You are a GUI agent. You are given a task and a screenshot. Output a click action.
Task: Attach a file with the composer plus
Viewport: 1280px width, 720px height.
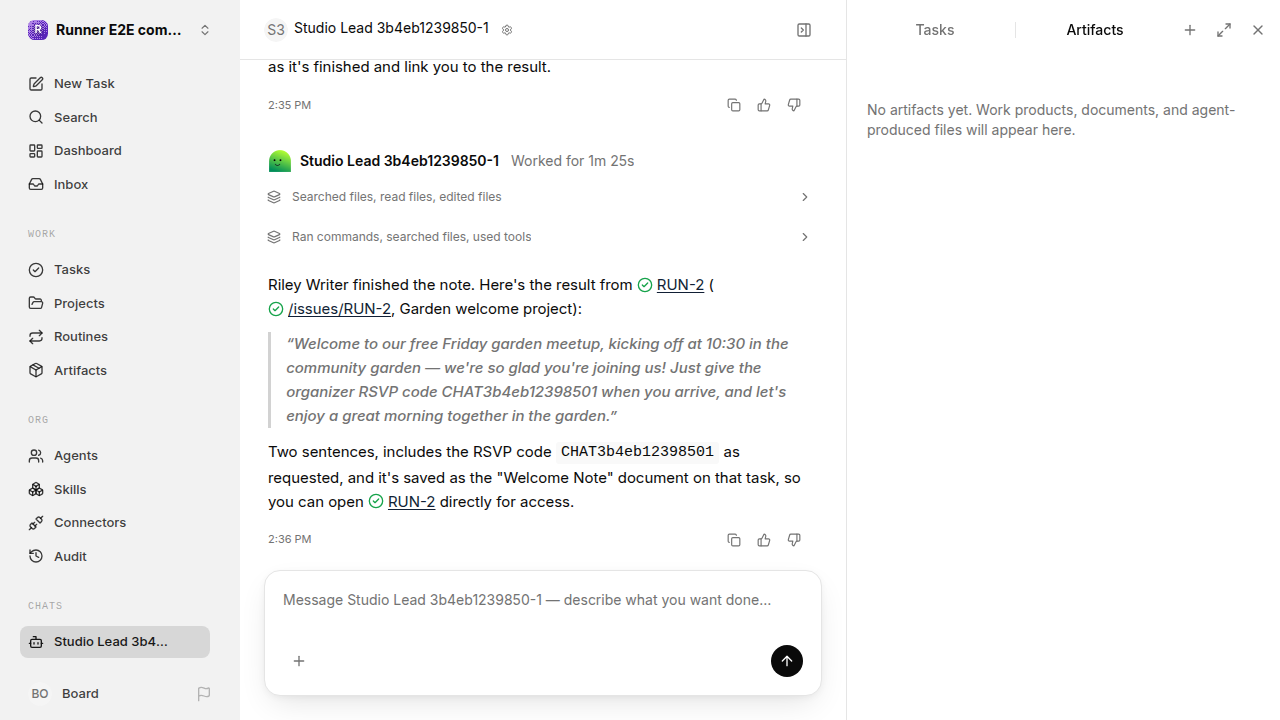click(x=299, y=661)
